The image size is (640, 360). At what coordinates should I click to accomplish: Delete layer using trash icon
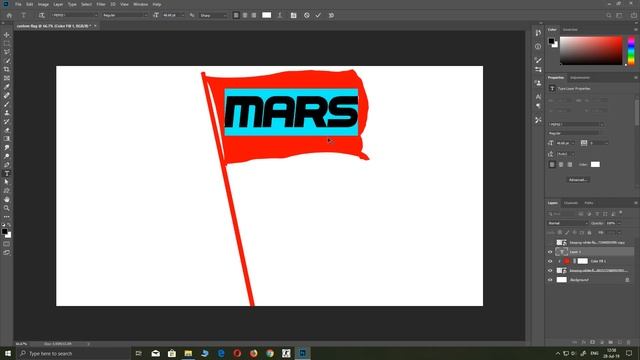[x=629, y=342]
